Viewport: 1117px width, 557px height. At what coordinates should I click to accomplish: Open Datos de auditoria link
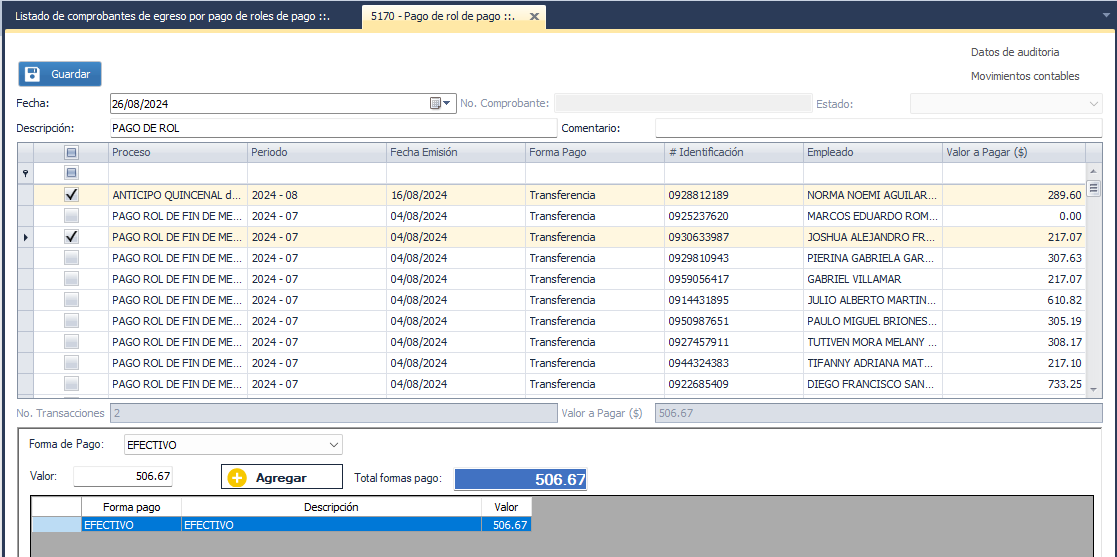coord(1014,52)
